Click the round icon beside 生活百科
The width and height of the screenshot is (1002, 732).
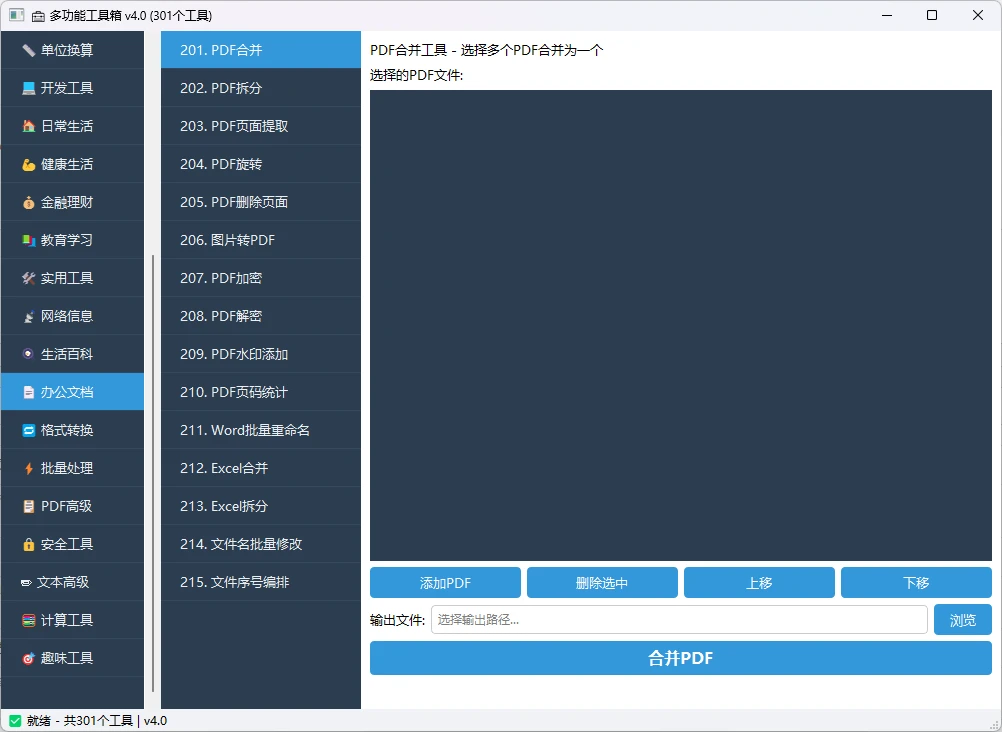coord(28,354)
